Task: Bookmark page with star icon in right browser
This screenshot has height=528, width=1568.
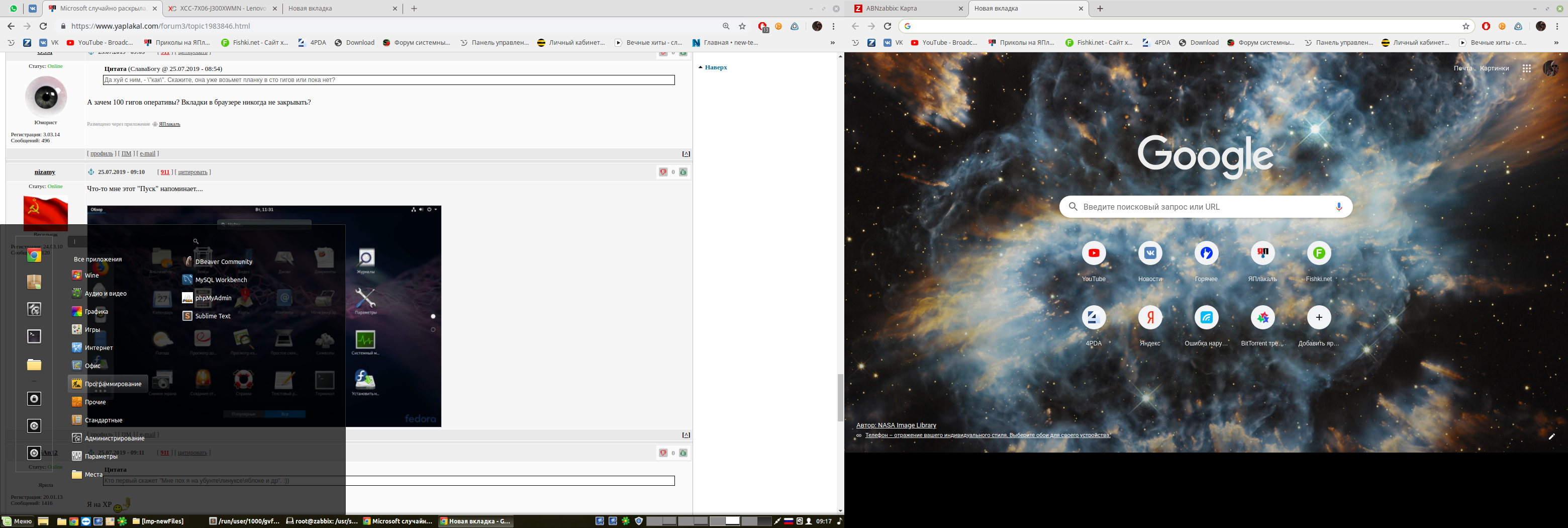Action: [x=1466, y=26]
